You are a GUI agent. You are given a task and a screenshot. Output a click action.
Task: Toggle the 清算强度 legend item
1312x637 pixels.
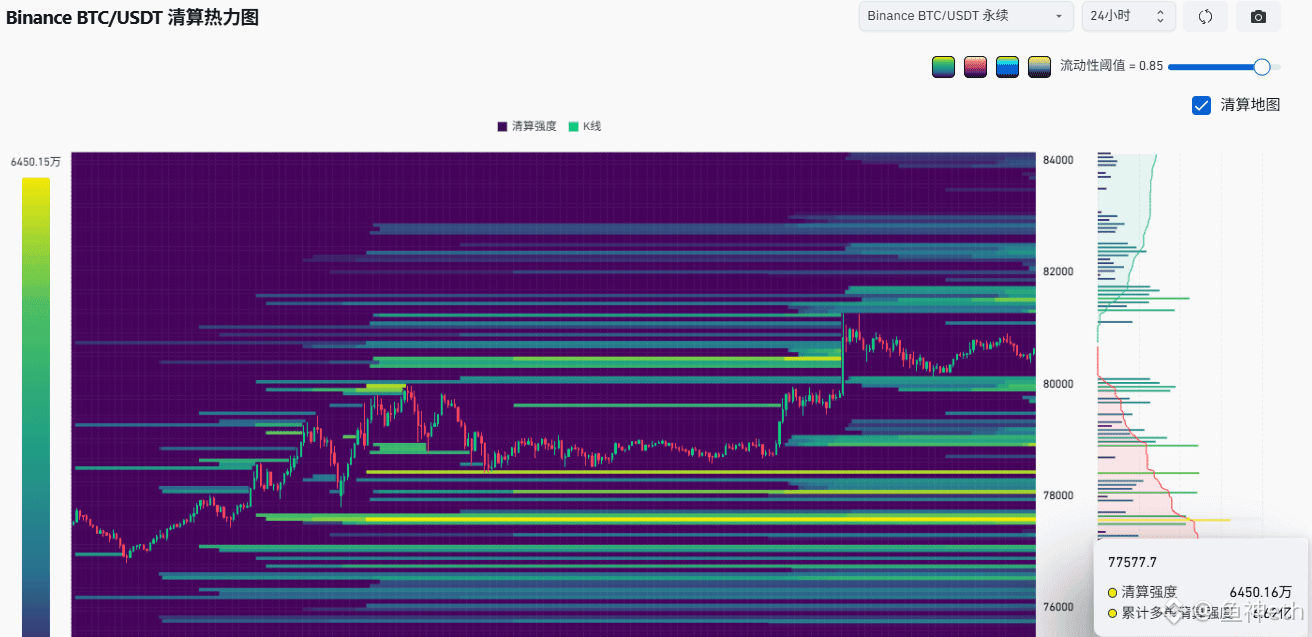527,126
